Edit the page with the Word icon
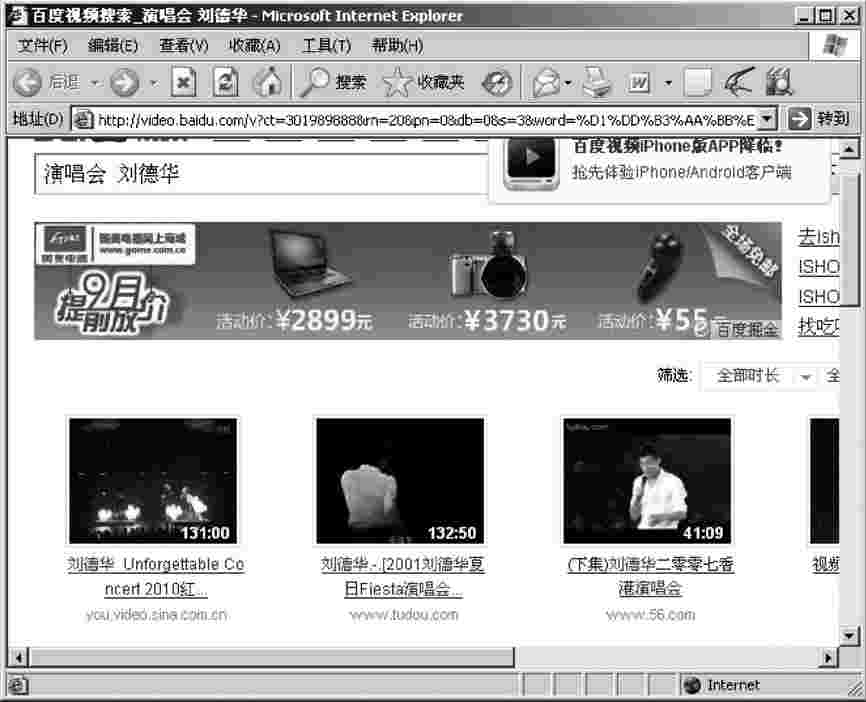This screenshot has width=866, height=702. tap(640, 83)
